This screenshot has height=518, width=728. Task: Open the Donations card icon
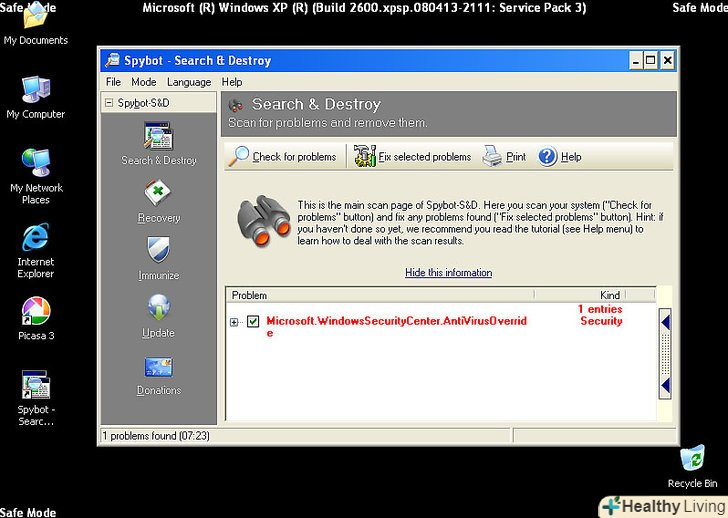[158, 367]
